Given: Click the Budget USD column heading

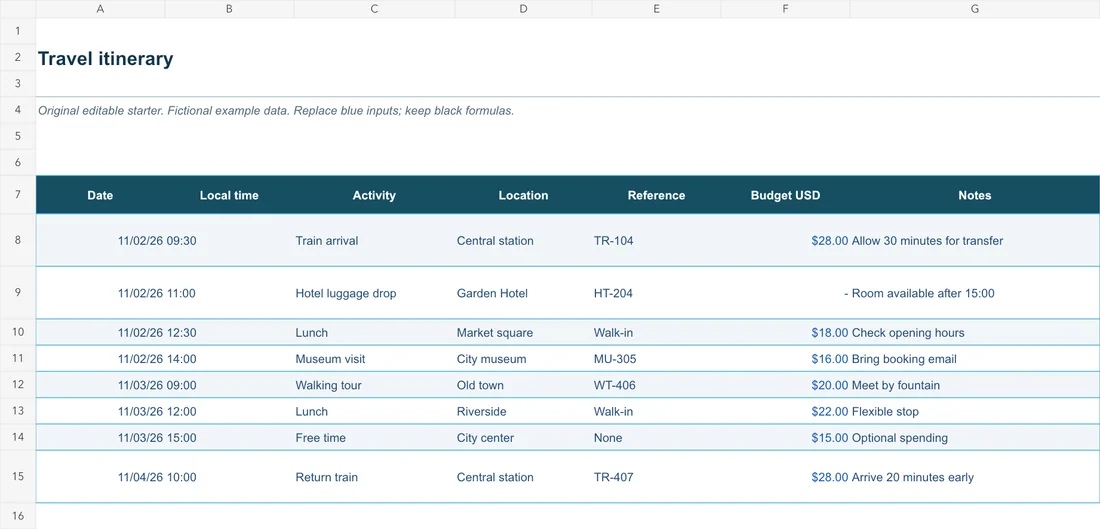Looking at the screenshot, I should click(x=785, y=195).
